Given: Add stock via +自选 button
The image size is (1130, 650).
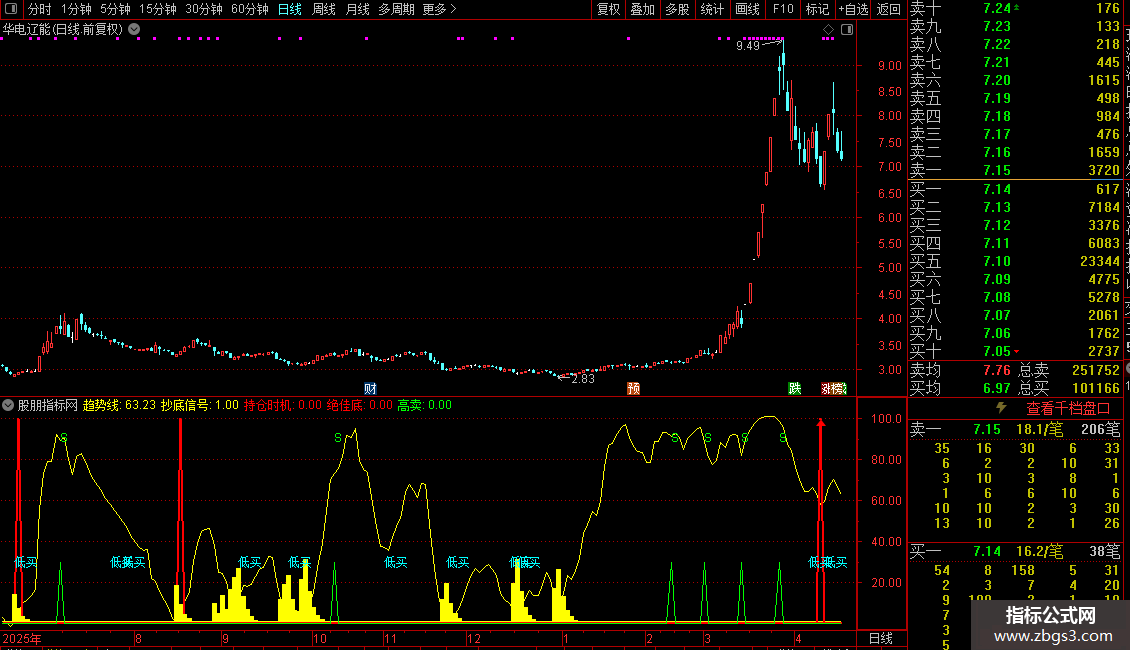Looking at the screenshot, I should pos(853,9).
